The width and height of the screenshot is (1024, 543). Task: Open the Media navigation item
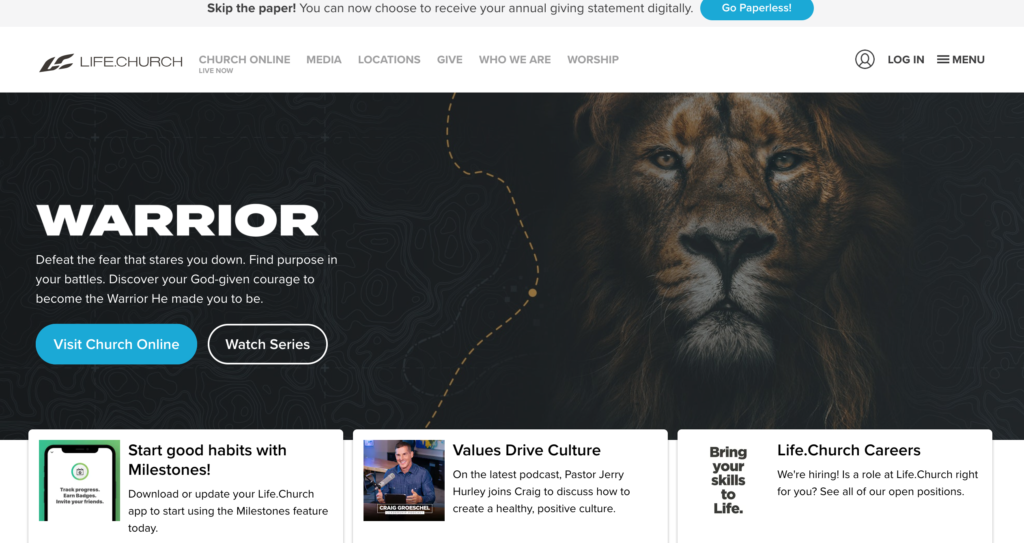(x=324, y=59)
